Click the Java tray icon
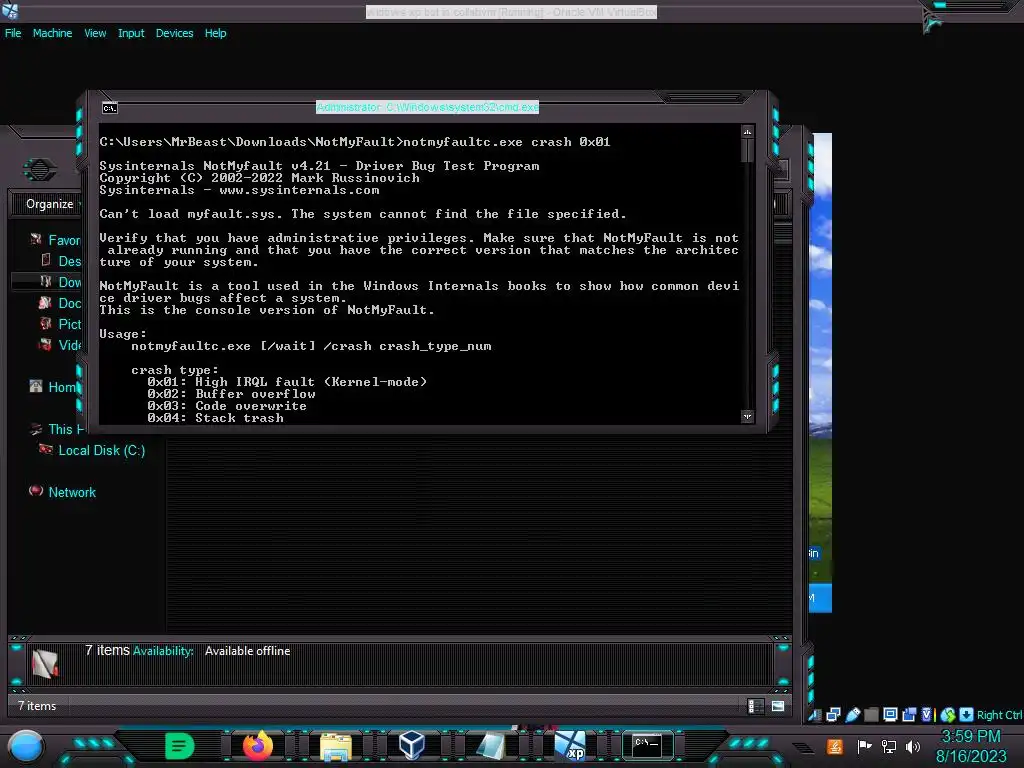 [x=835, y=746]
